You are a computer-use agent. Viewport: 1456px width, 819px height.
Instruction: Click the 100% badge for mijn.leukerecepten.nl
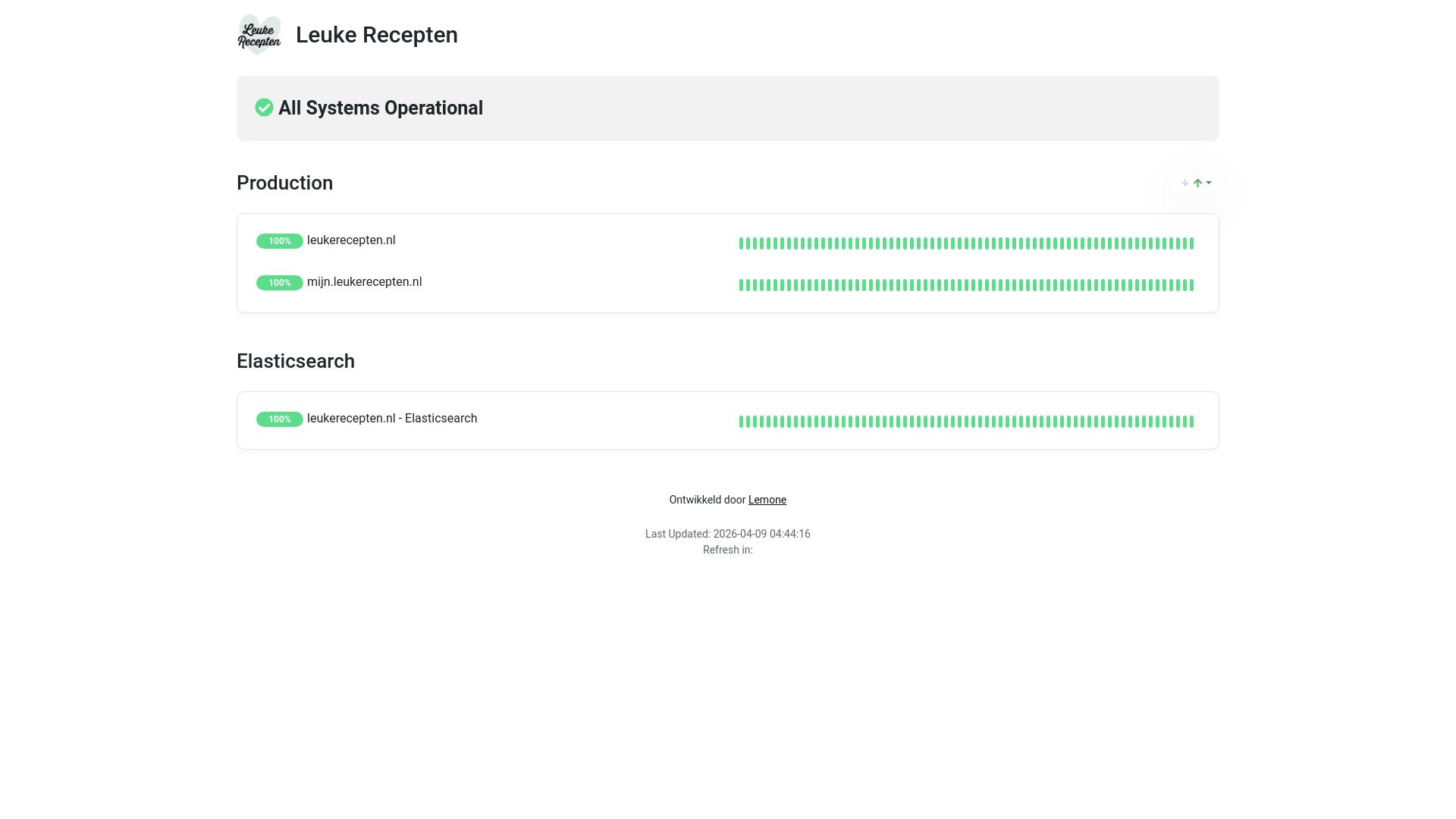[x=280, y=283]
